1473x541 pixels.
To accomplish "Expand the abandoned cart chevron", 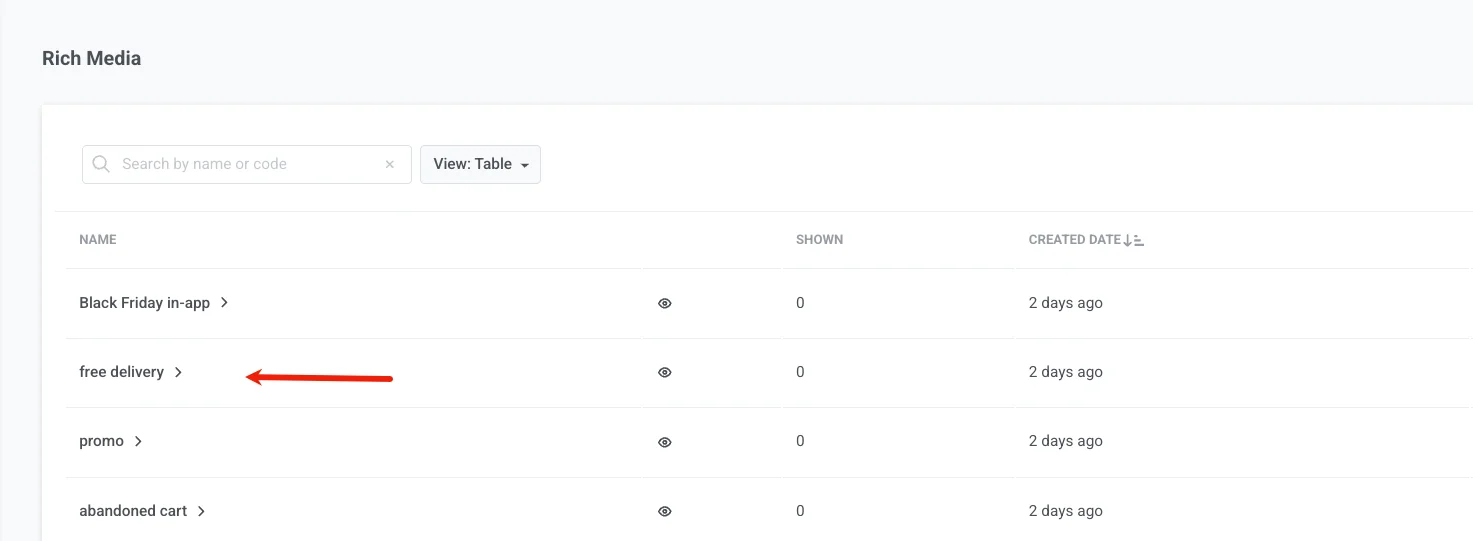I will click(x=202, y=511).
